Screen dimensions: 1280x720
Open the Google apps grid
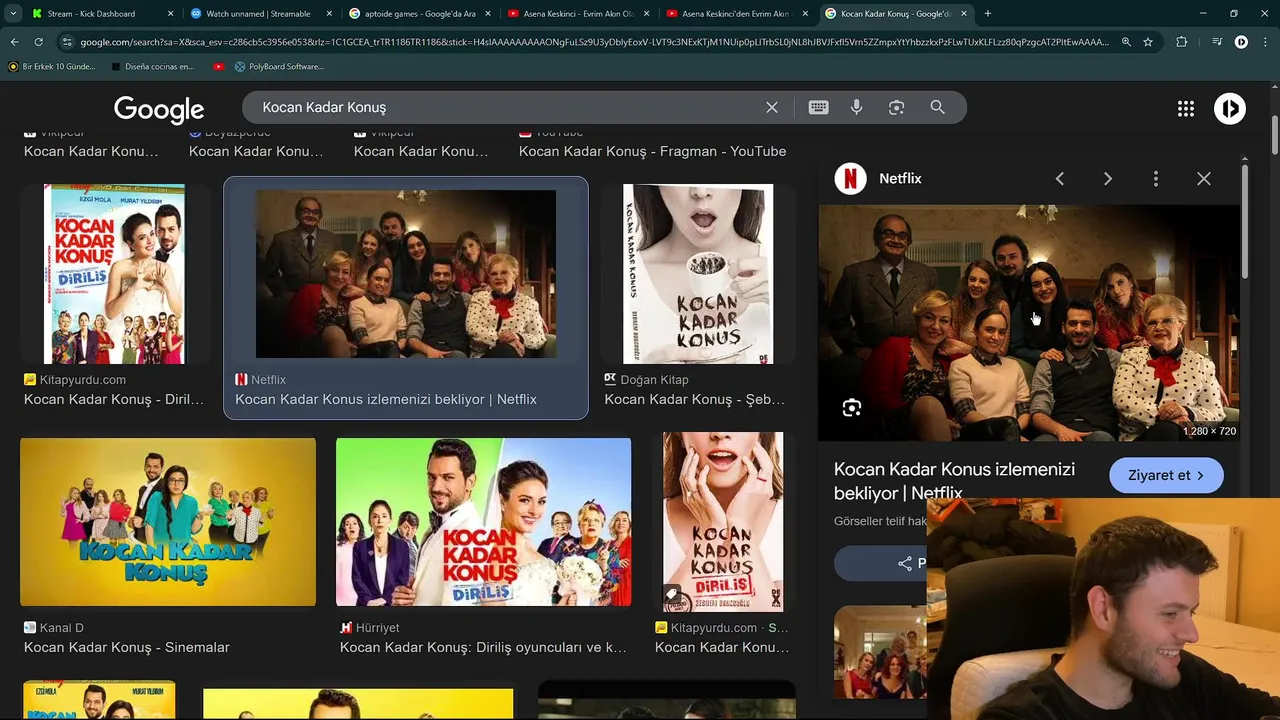point(1186,109)
